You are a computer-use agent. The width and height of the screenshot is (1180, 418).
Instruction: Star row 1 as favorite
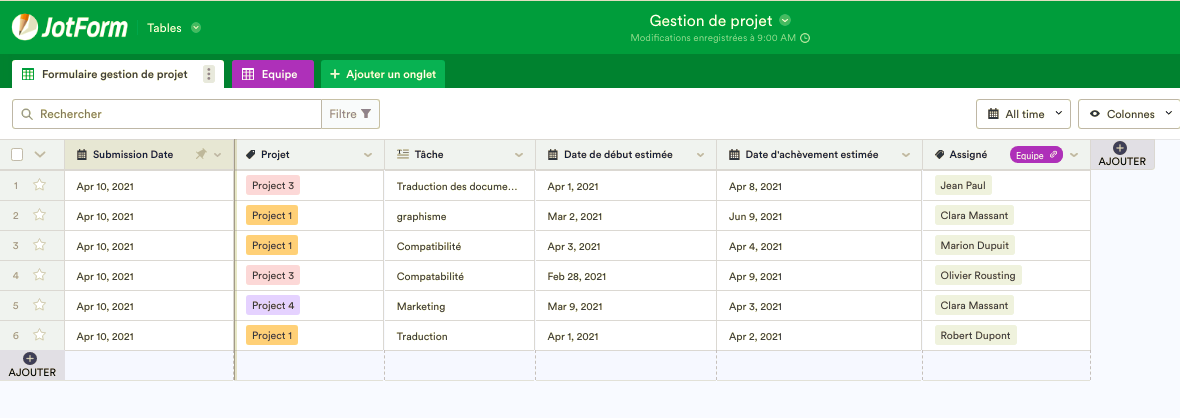40,185
